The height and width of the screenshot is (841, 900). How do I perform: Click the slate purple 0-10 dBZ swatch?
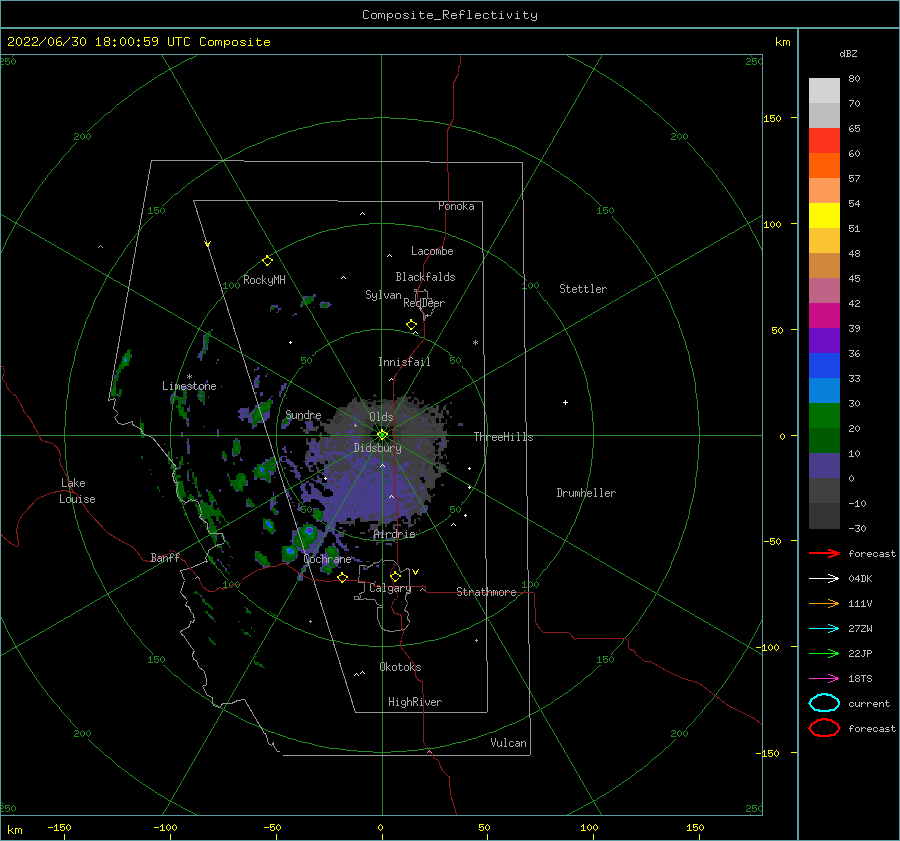(x=824, y=466)
